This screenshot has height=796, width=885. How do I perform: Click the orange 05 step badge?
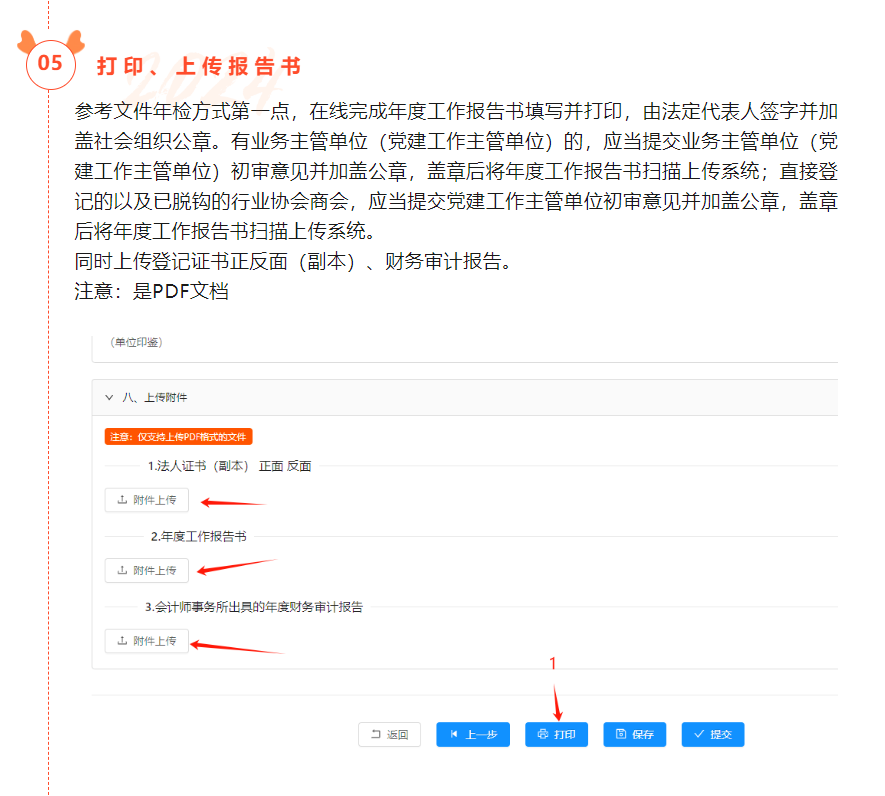[x=50, y=63]
